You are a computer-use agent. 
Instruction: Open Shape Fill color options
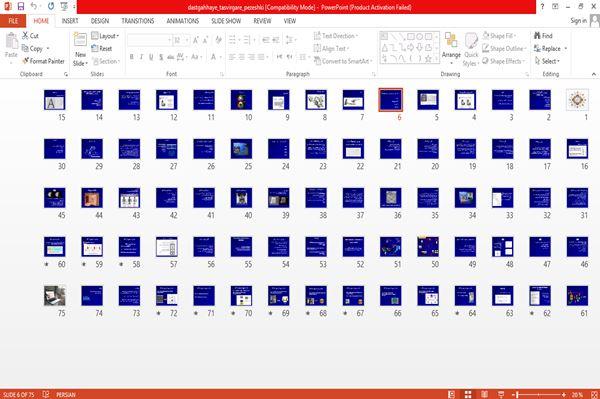coord(499,36)
